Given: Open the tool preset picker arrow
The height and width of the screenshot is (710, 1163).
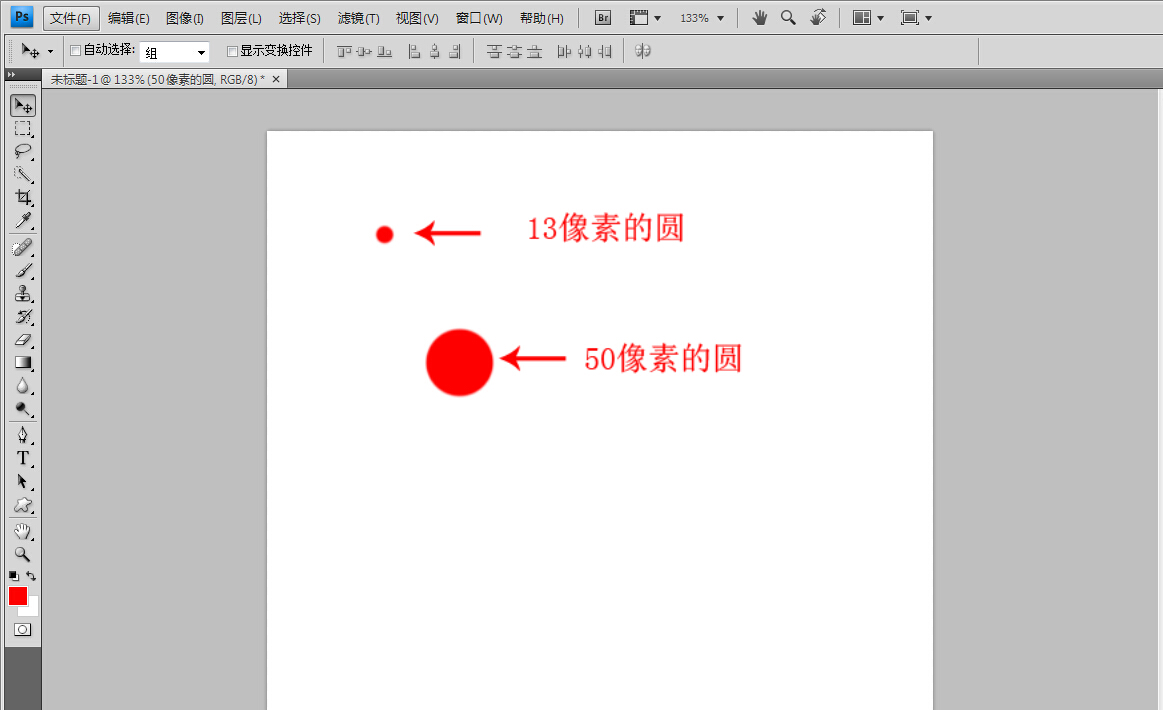Looking at the screenshot, I should 50,52.
